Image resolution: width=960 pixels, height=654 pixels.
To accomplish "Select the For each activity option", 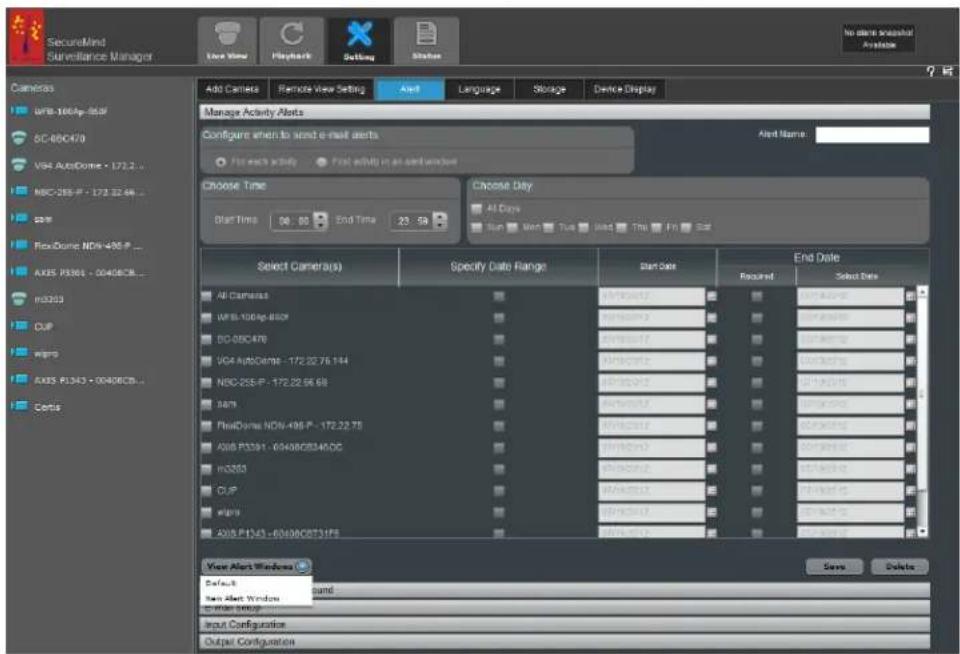I will pyautogui.click(x=220, y=162).
